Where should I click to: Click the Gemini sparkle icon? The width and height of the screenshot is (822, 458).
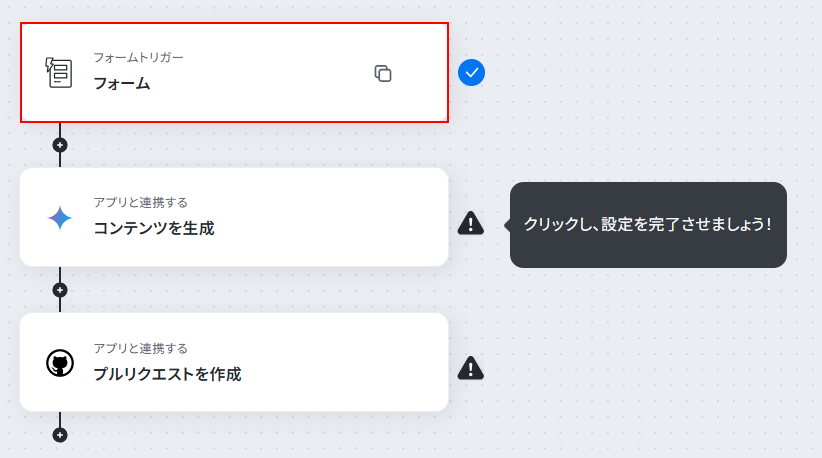click(x=60, y=218)
